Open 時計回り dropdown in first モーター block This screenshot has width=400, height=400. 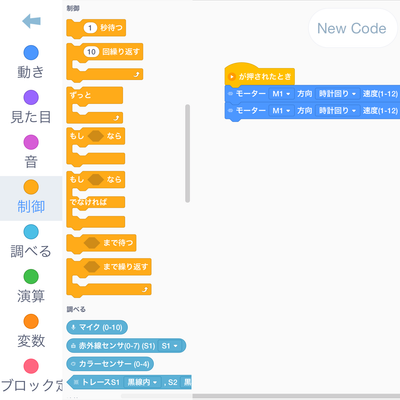(x=338, y=94)
